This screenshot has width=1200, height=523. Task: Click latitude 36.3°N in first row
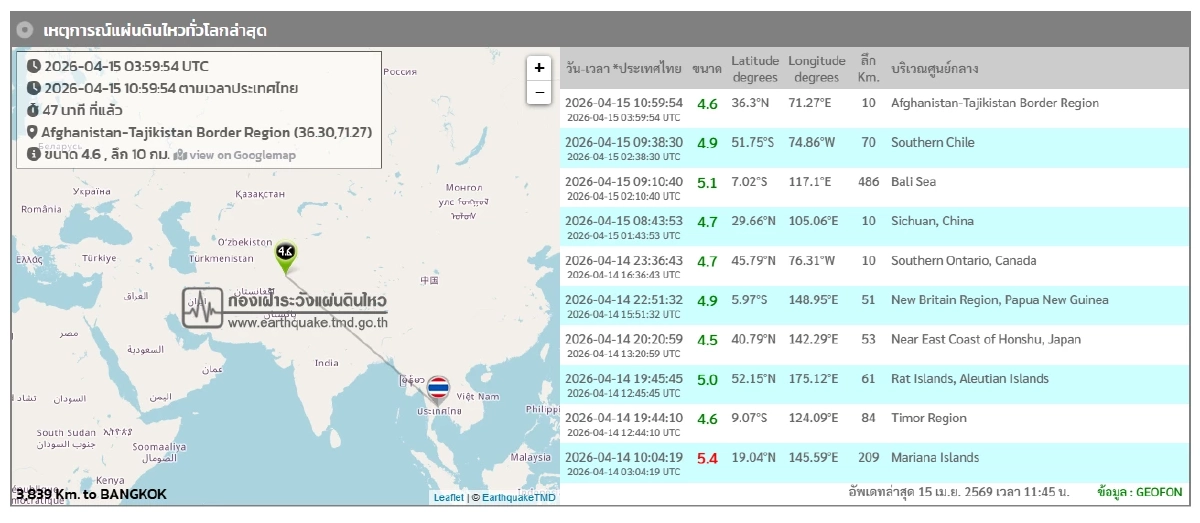(751, 103)
